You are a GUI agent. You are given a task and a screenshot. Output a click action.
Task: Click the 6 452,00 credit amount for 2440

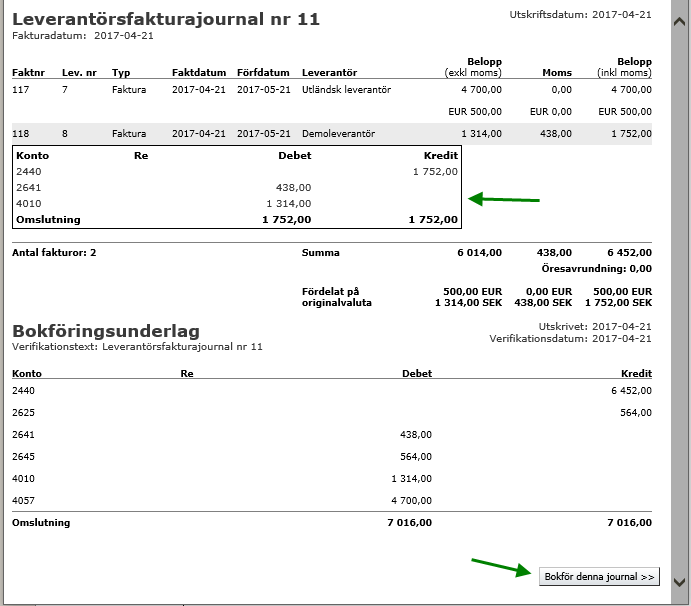630,390
